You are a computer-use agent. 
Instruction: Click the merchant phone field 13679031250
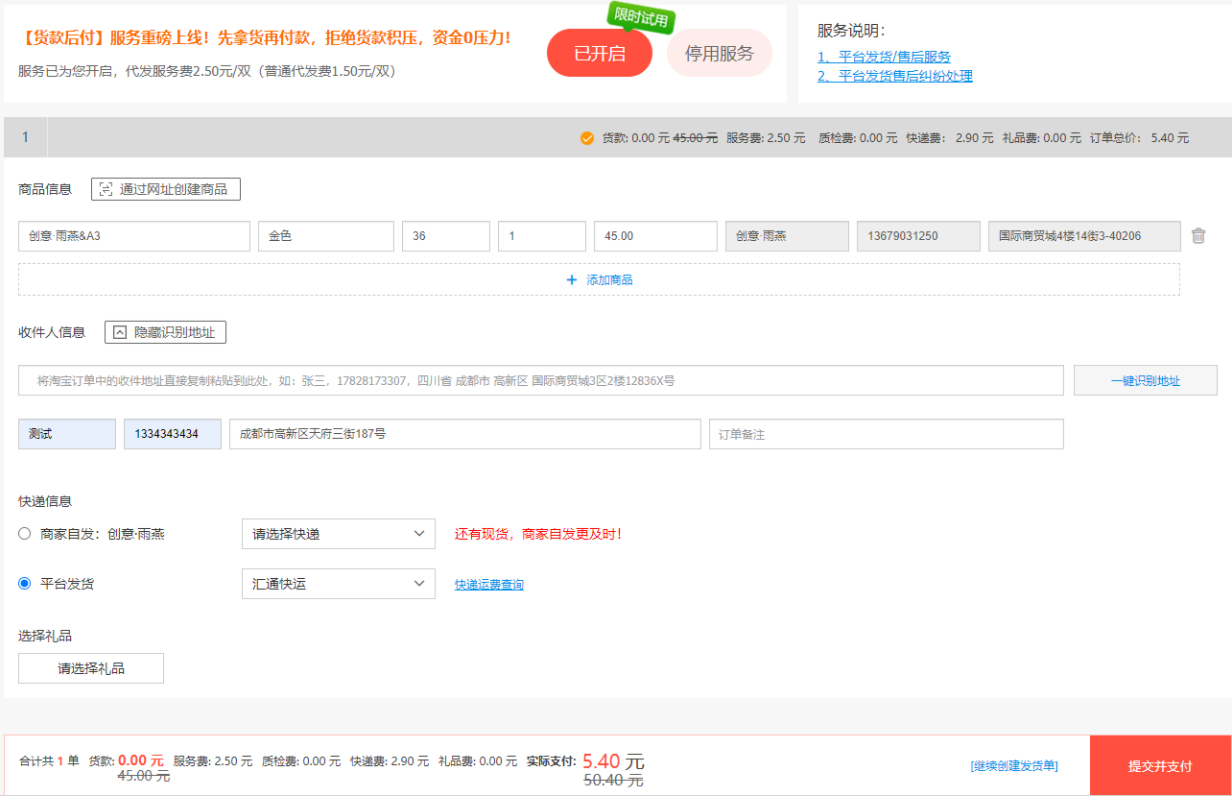pos(919,236)
